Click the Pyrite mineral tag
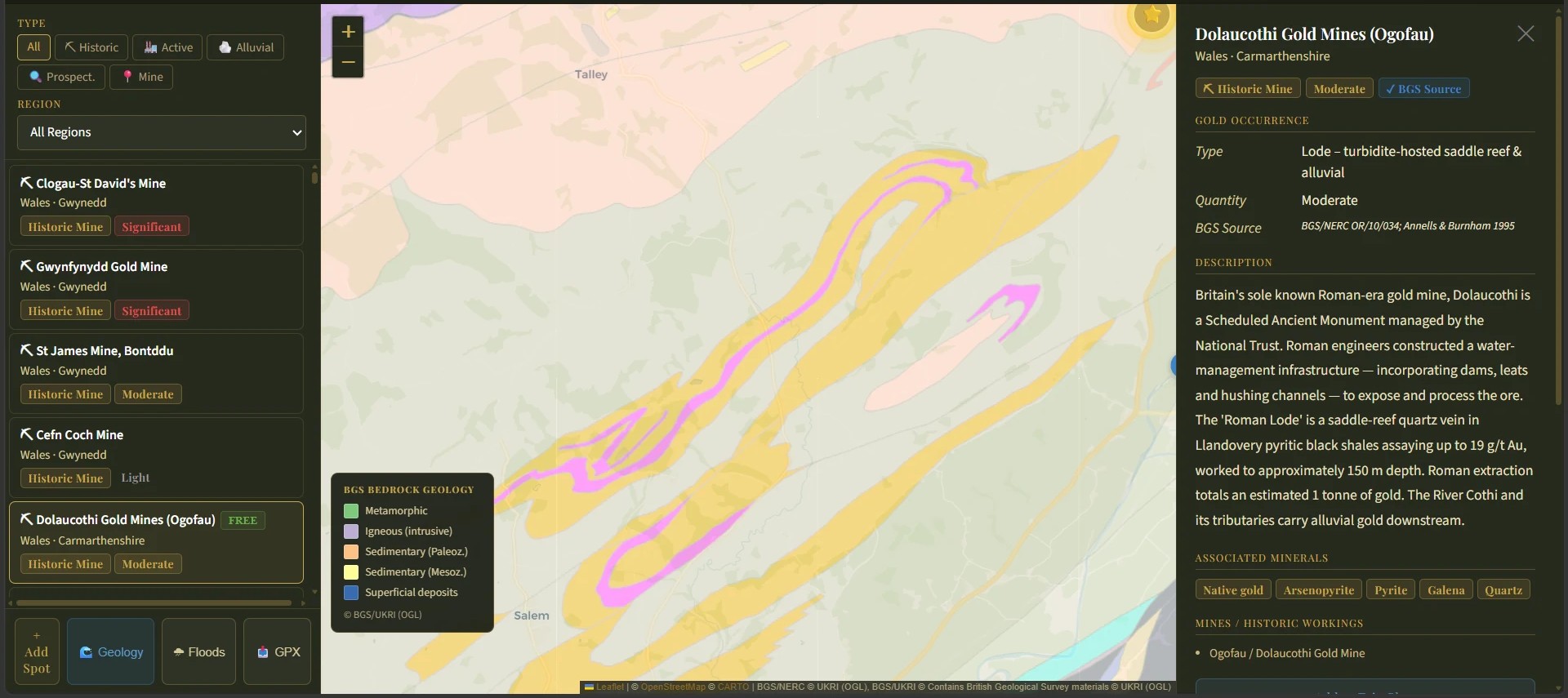The height and width of the screenshot is (698, 1568). 1390,589
